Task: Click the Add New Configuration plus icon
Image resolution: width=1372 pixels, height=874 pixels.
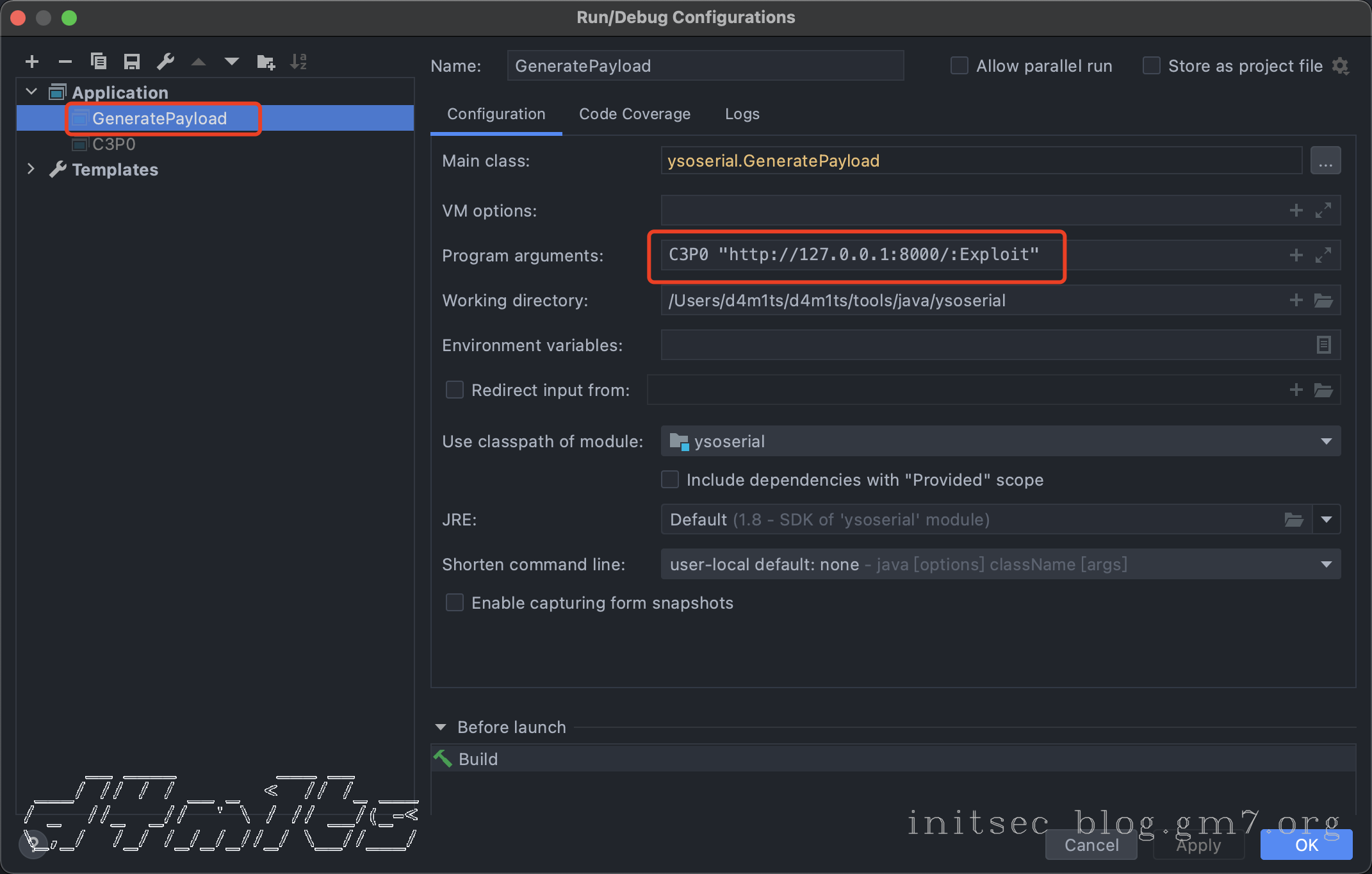Action: [32, 62]
